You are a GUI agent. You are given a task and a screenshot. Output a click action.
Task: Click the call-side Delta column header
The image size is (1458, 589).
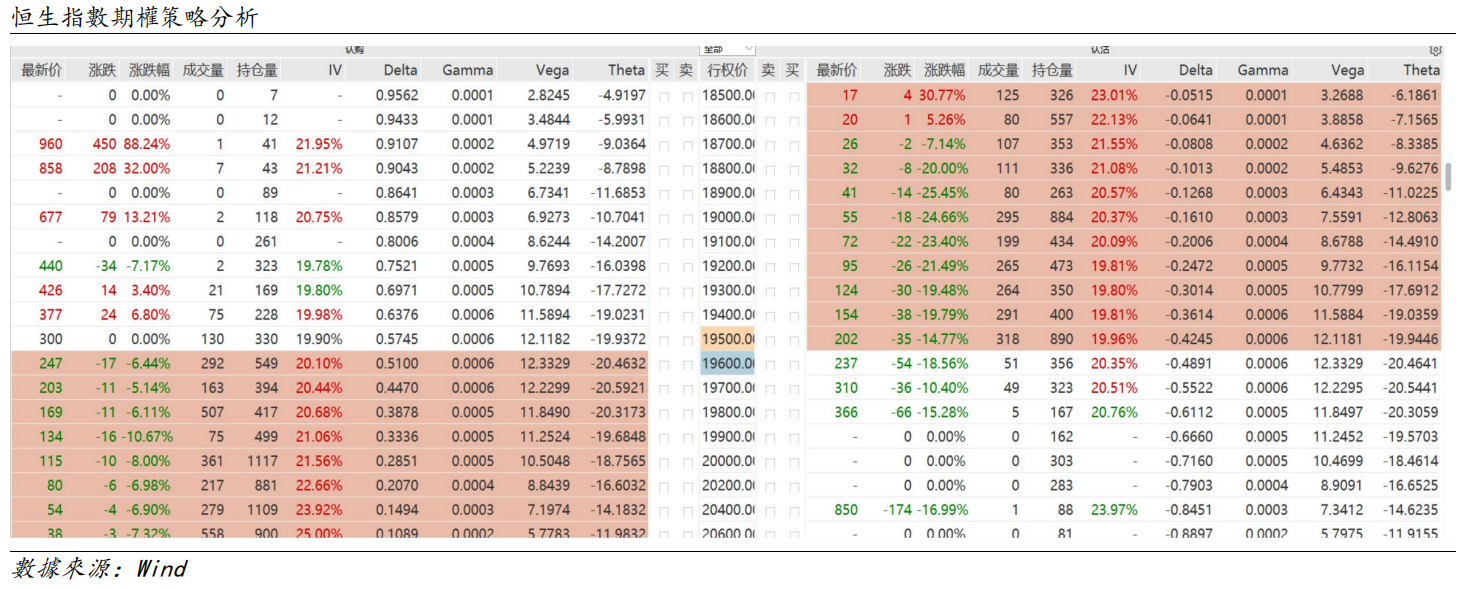click(x=400, y=70)
